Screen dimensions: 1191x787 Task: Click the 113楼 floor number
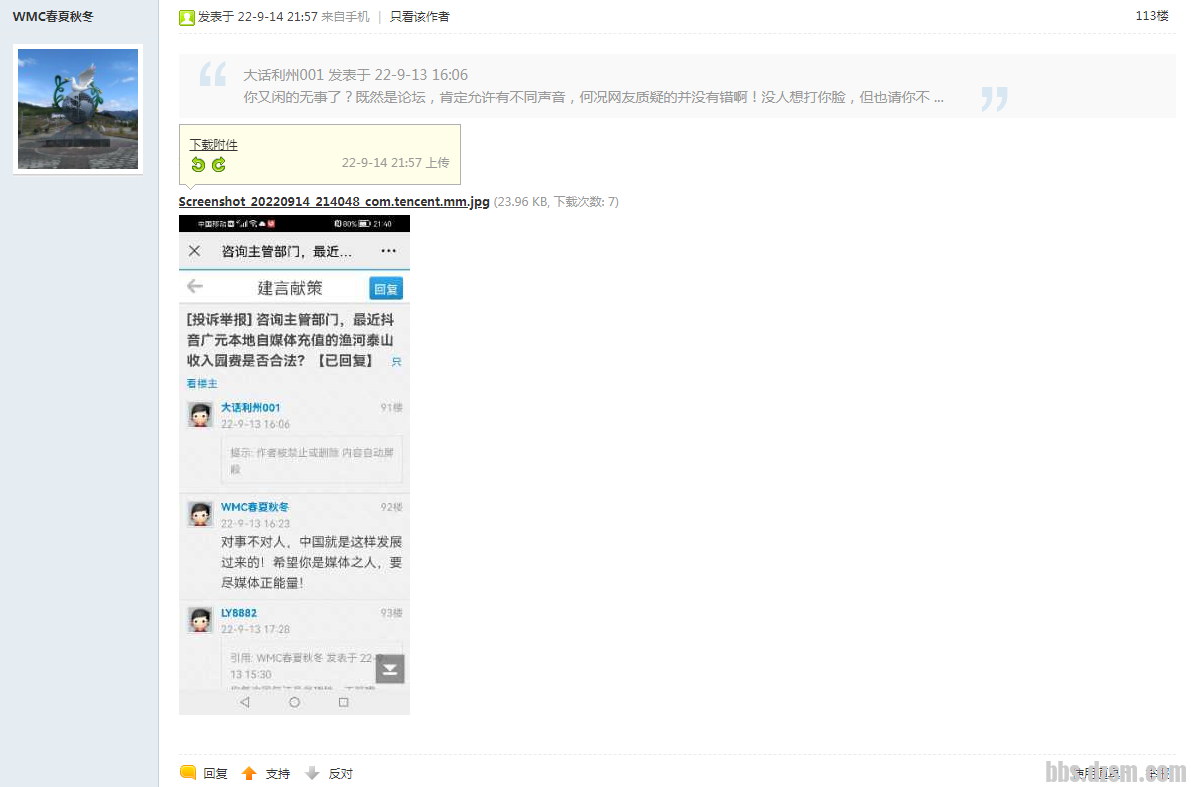(1151, 16)
